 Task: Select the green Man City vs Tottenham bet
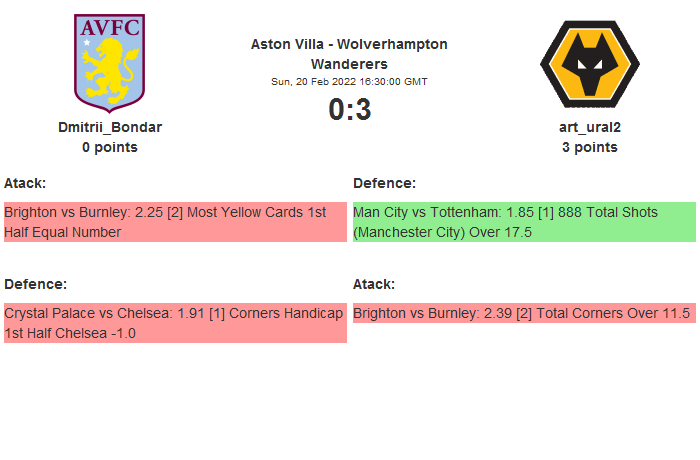[x=524, y=222]
